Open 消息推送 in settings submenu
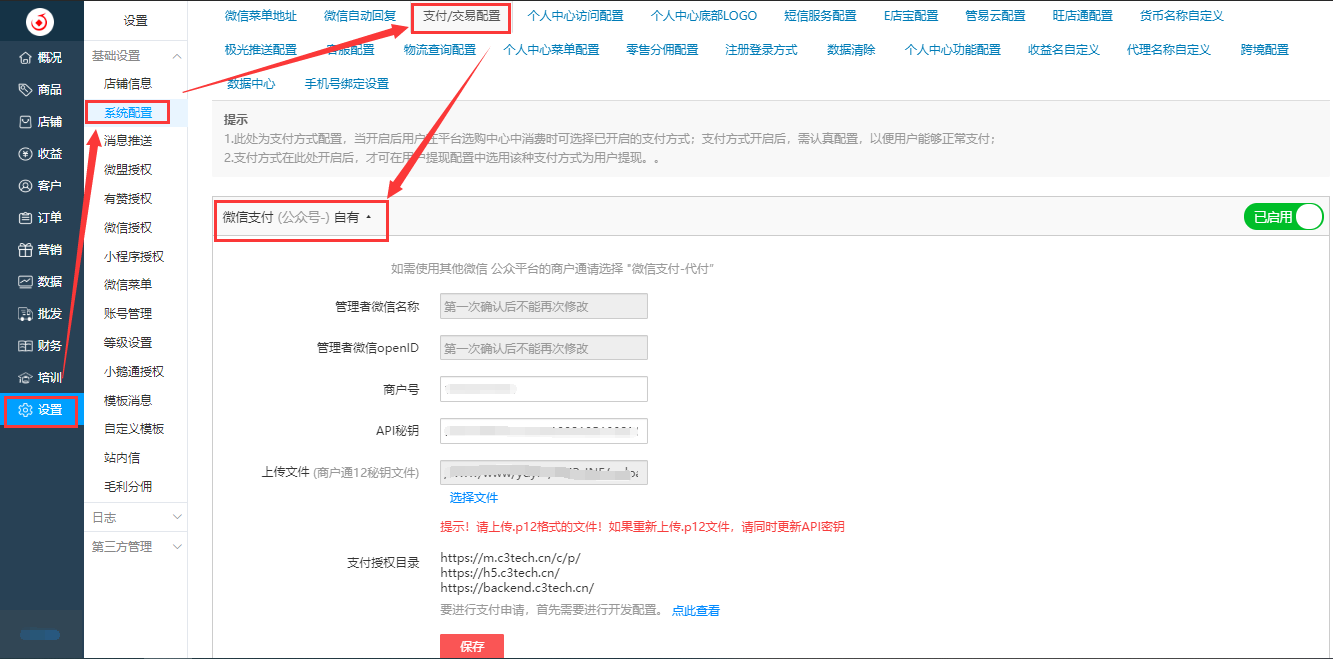Viewport: 1333px width, 659px height. pyautogui.click(x=128, y=141)
